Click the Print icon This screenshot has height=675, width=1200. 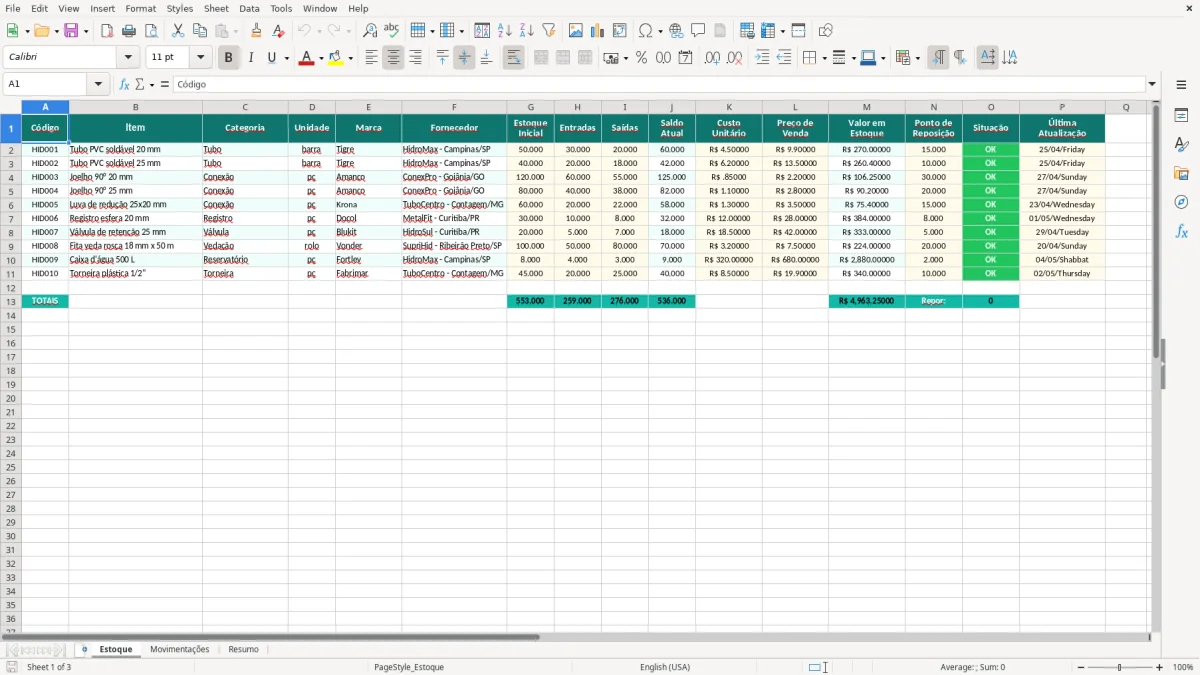coord(129,31)
